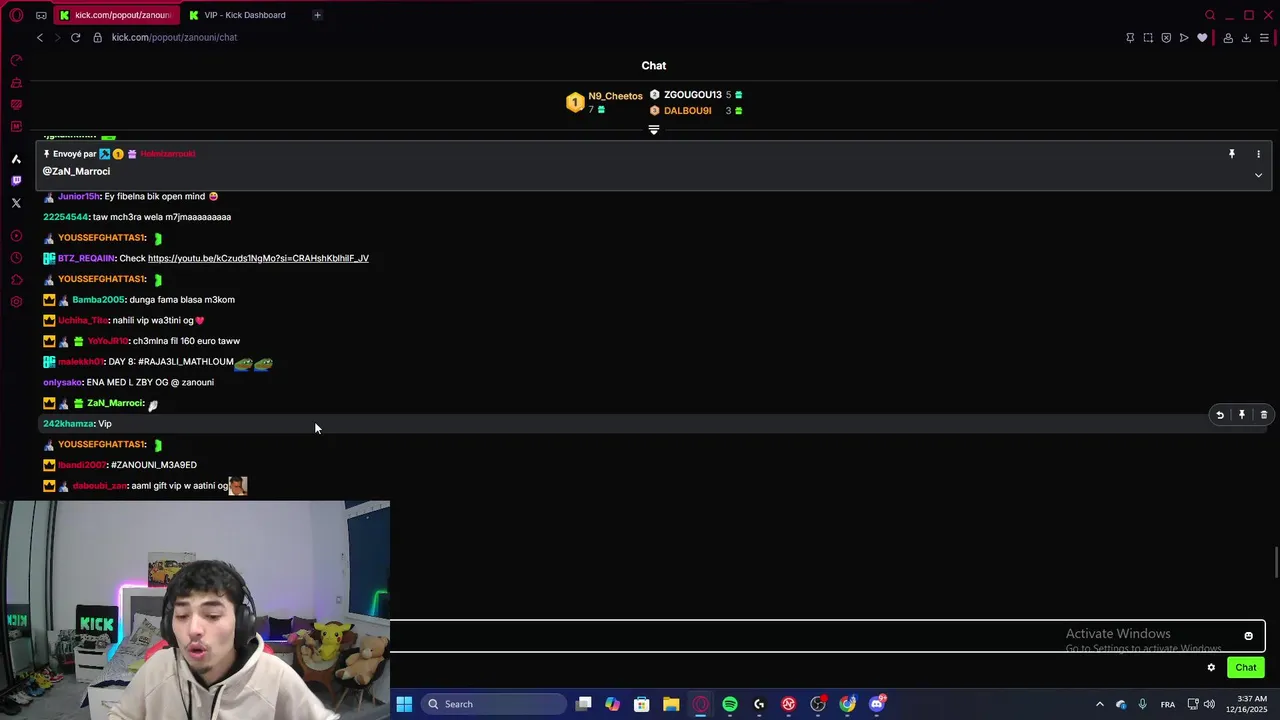Open Aria AI in the sidebar
The image size is (1280, 720).
tap(16, 159)
